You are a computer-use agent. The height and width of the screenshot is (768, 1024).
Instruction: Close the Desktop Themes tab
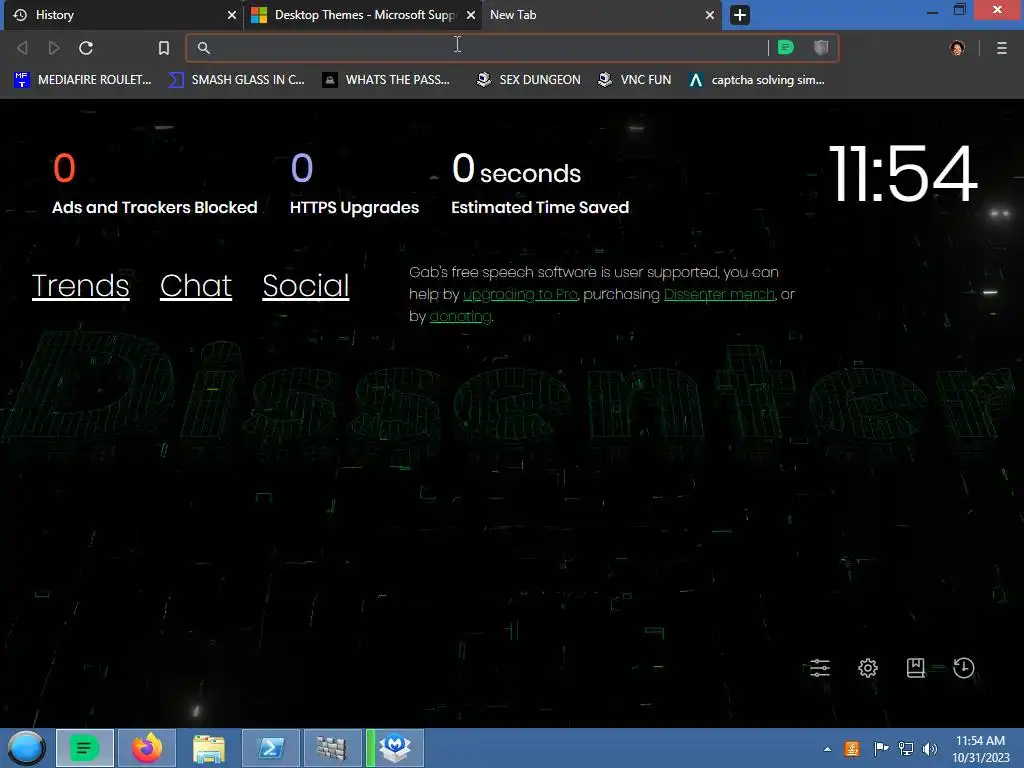(x=470, y=15)
